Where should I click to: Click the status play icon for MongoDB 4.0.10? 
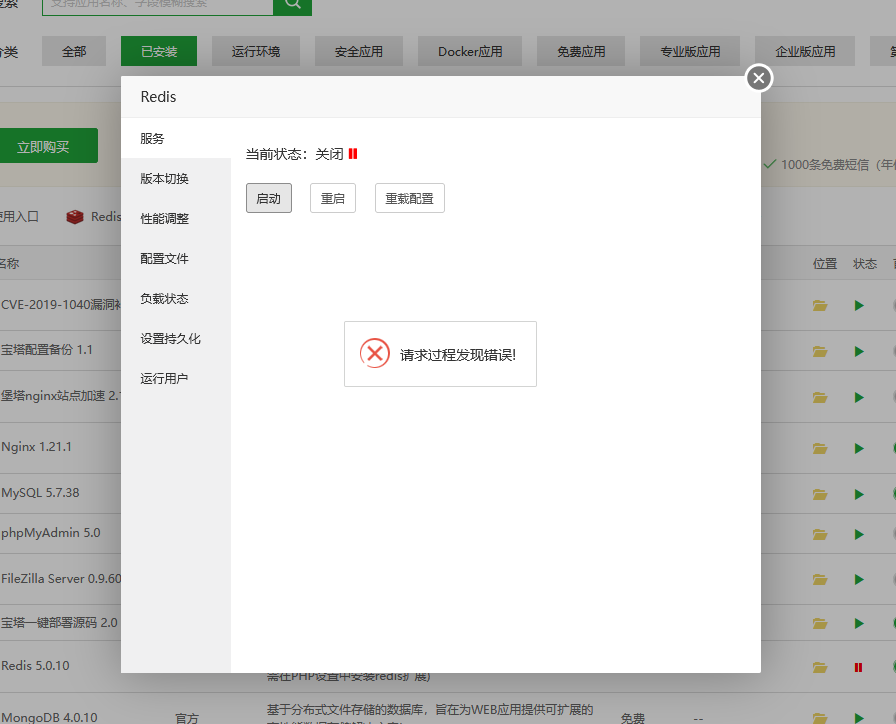pos(859,718)
